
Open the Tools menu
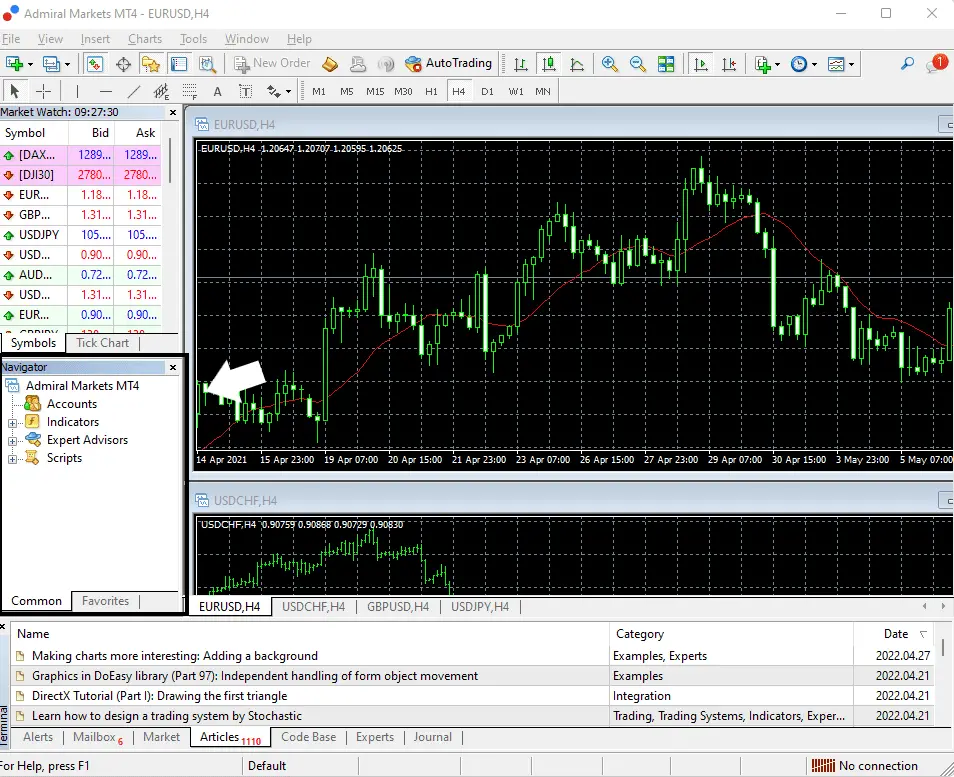193,39
